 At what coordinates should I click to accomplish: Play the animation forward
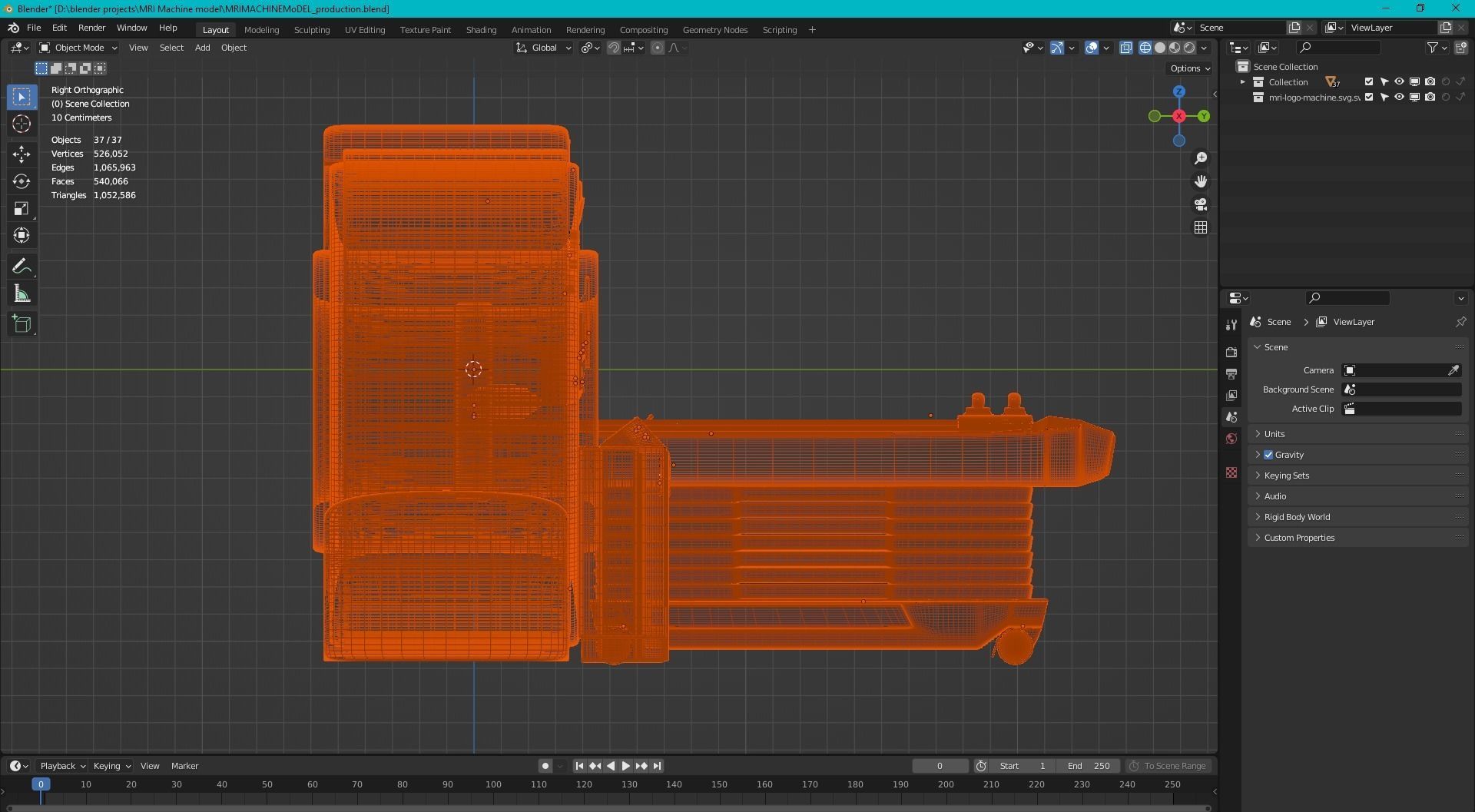pos(625,766)
